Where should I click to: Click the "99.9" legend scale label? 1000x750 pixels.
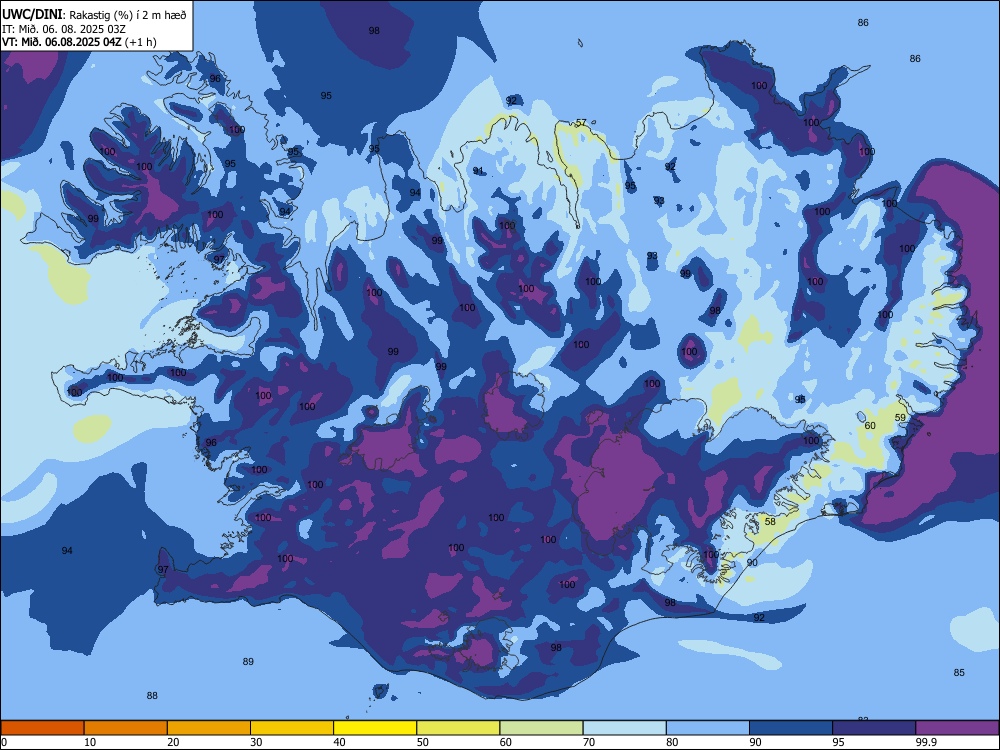(x=926, y=742)
